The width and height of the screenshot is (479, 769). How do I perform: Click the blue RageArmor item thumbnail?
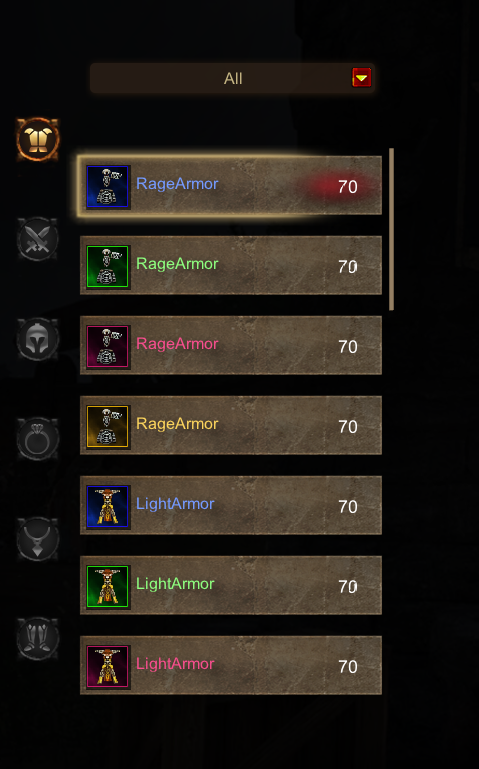coord(108,187)
